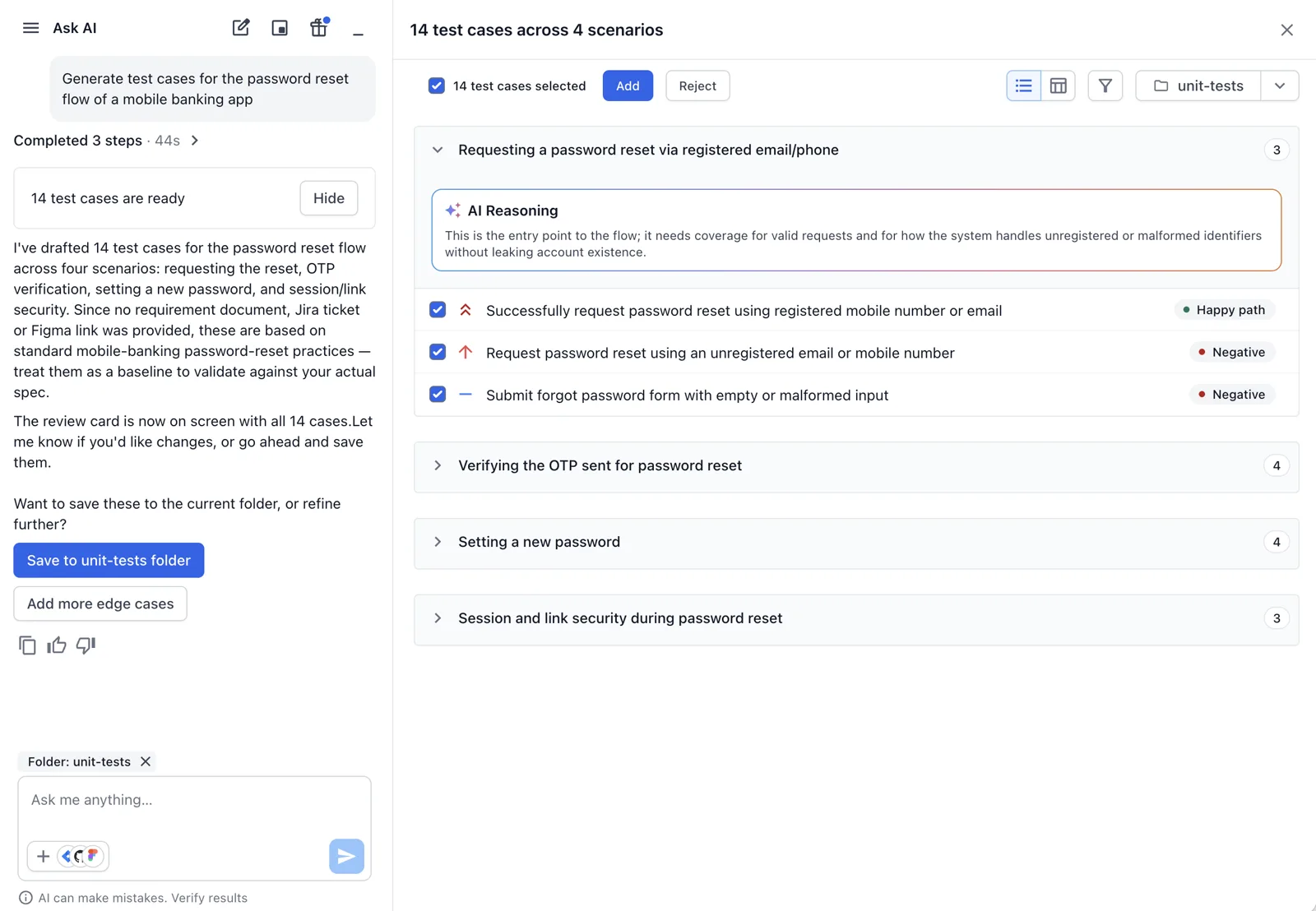Screen dimensions: 1316x911
Task: Uncheck the empty or malformed input case
Action: (x=438, y=394)
